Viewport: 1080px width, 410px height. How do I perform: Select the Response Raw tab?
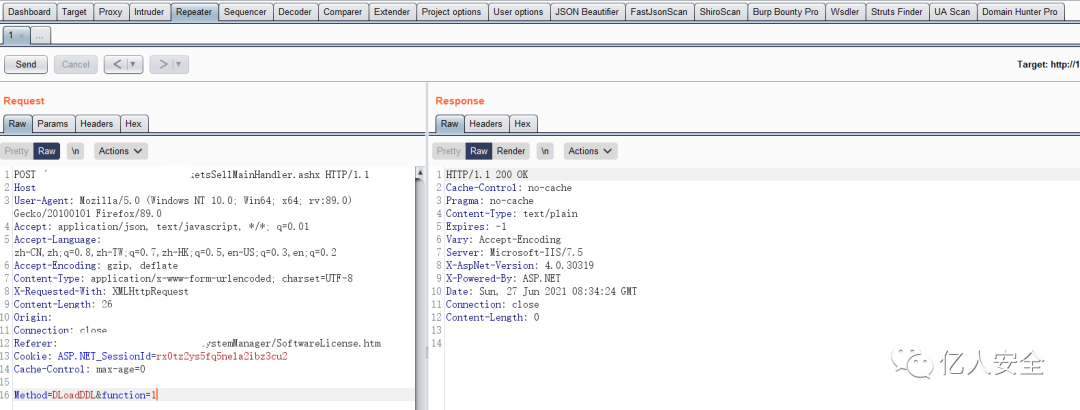point(449,123)
